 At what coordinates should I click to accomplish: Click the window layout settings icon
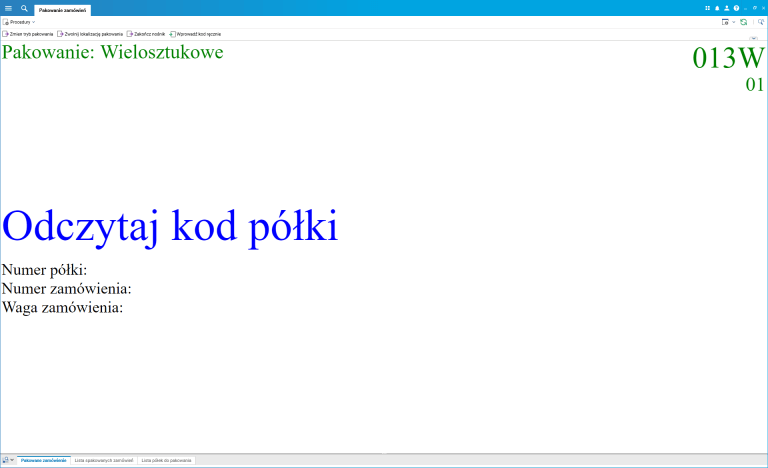tap(725, 22)
